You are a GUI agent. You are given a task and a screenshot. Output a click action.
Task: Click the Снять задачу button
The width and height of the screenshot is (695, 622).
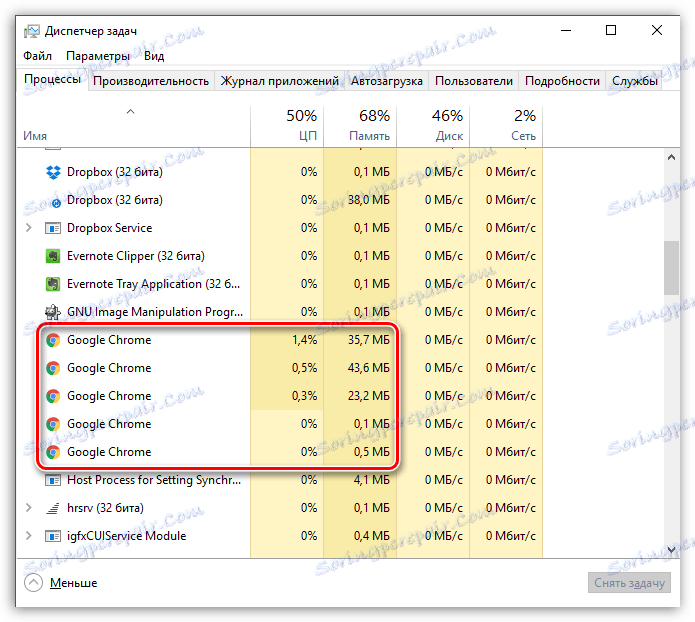click(x=629, y=583)
